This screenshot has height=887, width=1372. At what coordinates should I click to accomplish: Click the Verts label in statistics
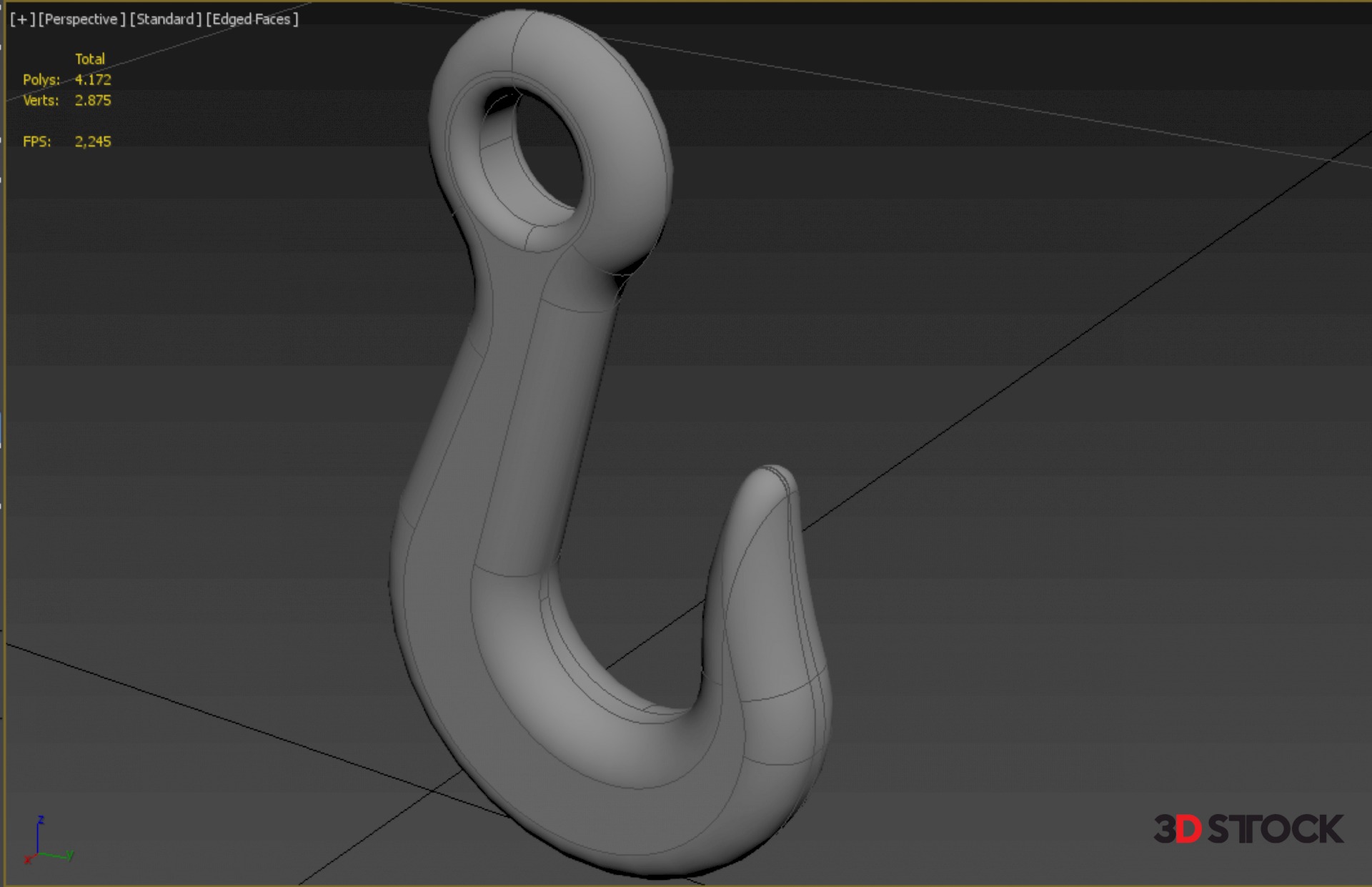41,101
